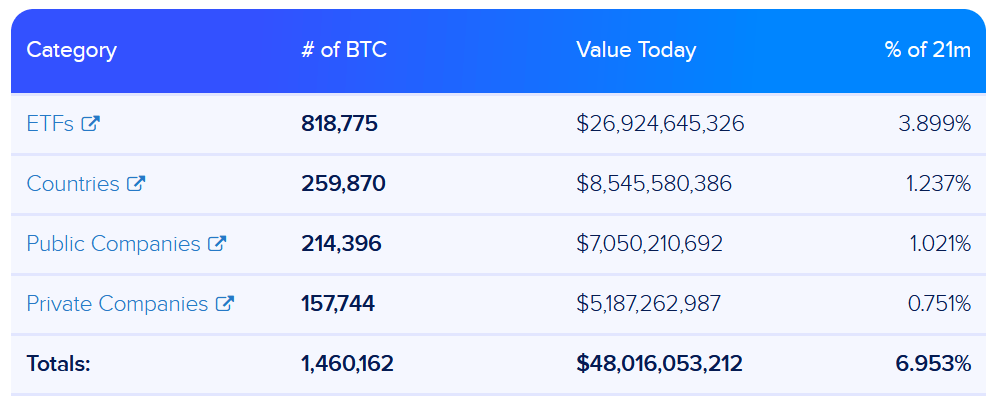
Task: Open the external link icon next to Private Companies
Action: [225, 303]
